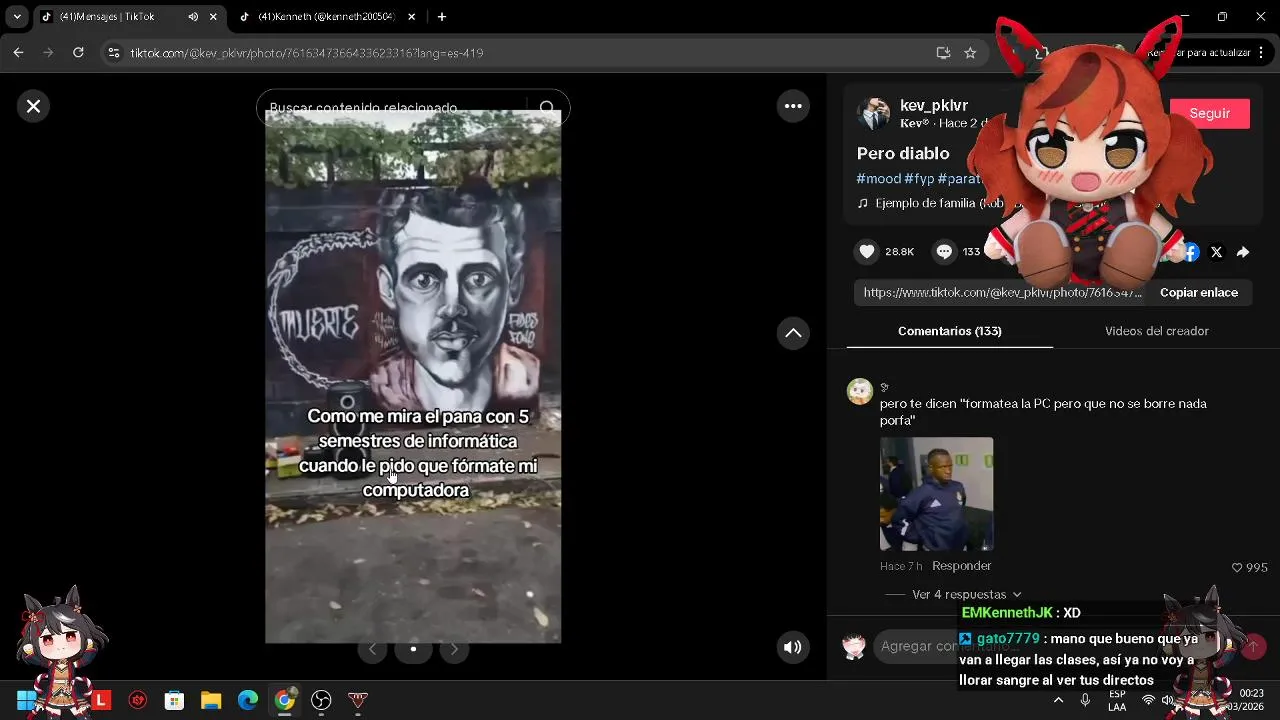Open the tab search dropdown arrow
Screen dimensions: 1280x720
(17, 17)
